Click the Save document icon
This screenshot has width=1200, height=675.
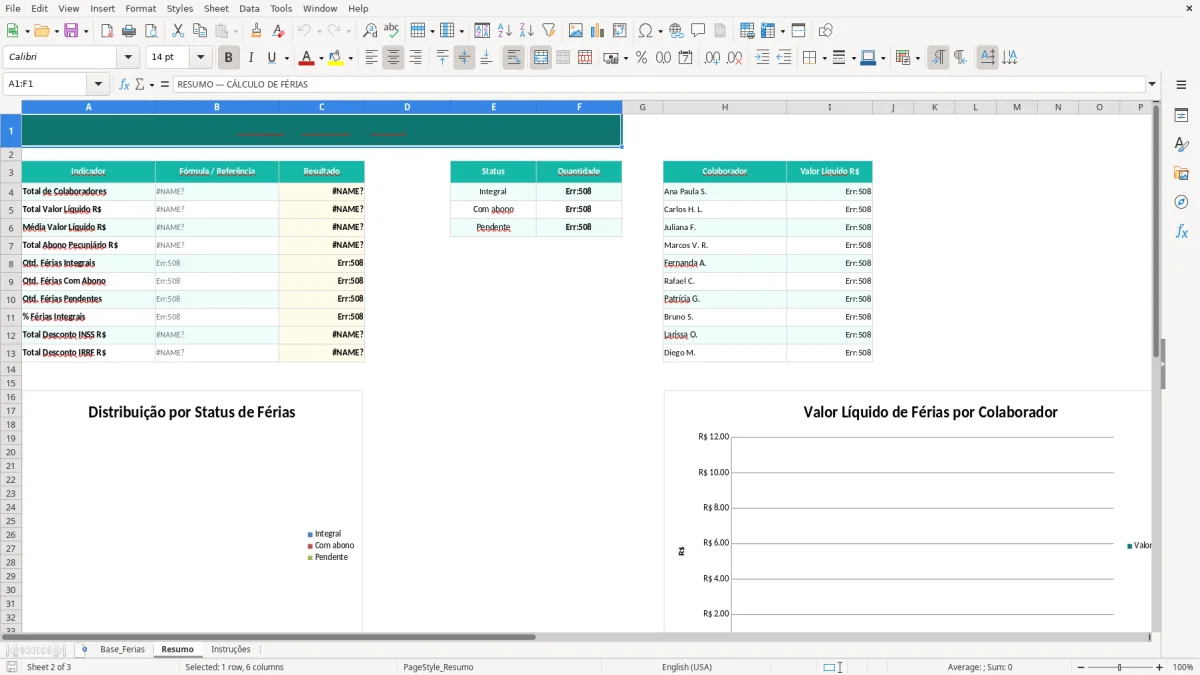pyautogui.click(x=70, y=31)
